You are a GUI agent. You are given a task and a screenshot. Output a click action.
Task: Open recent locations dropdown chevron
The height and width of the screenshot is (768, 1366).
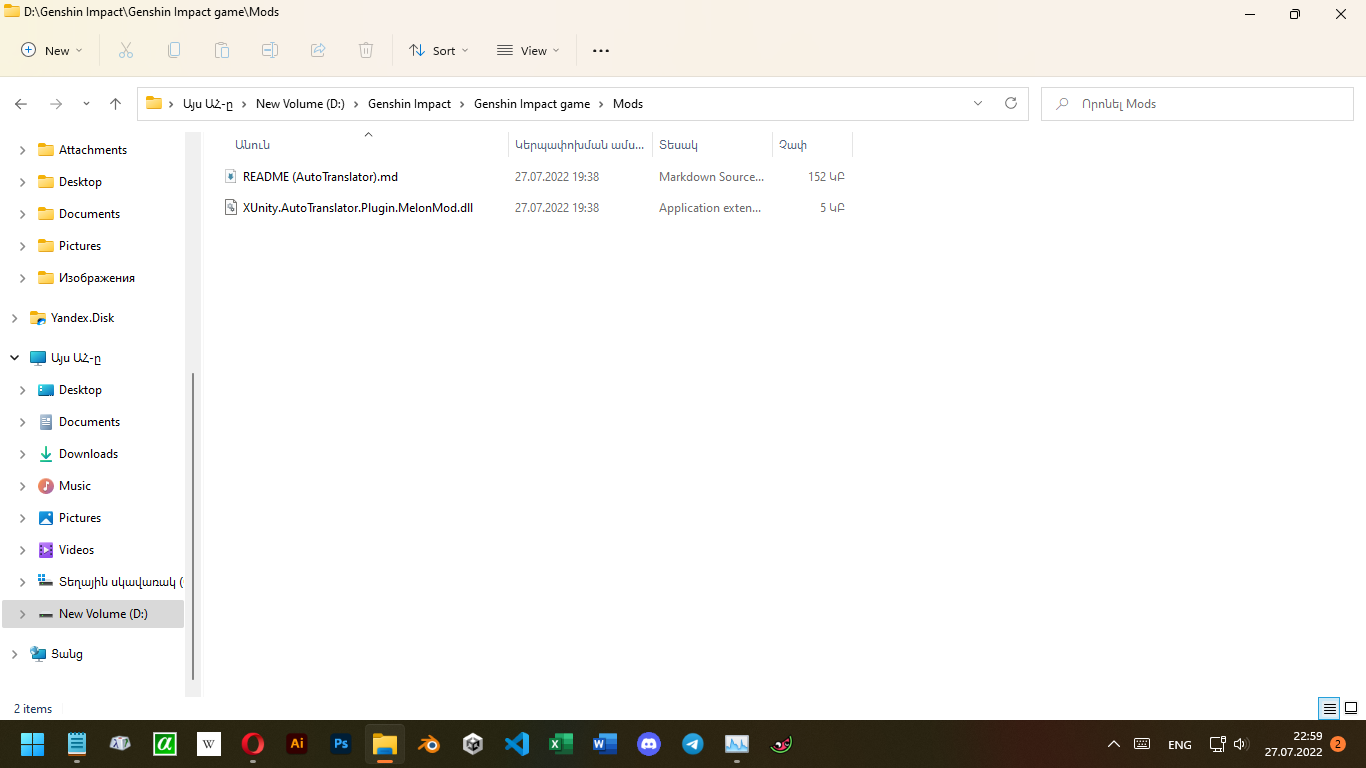coord(86,104)
